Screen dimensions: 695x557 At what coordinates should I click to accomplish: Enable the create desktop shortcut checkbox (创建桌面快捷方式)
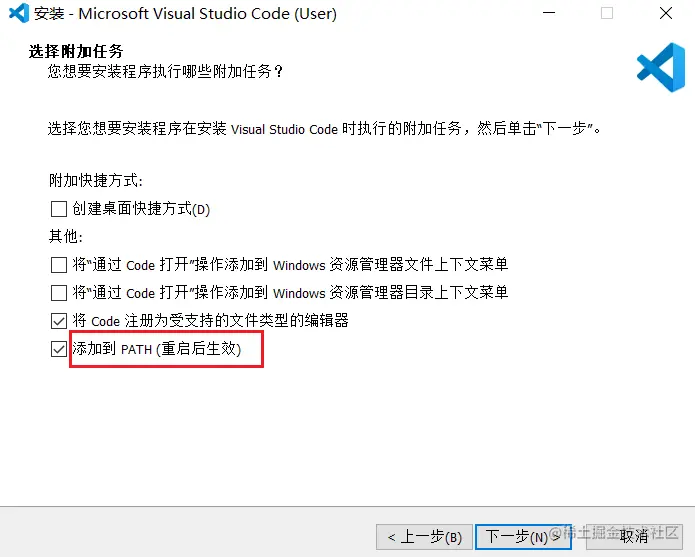coord(59,209)
